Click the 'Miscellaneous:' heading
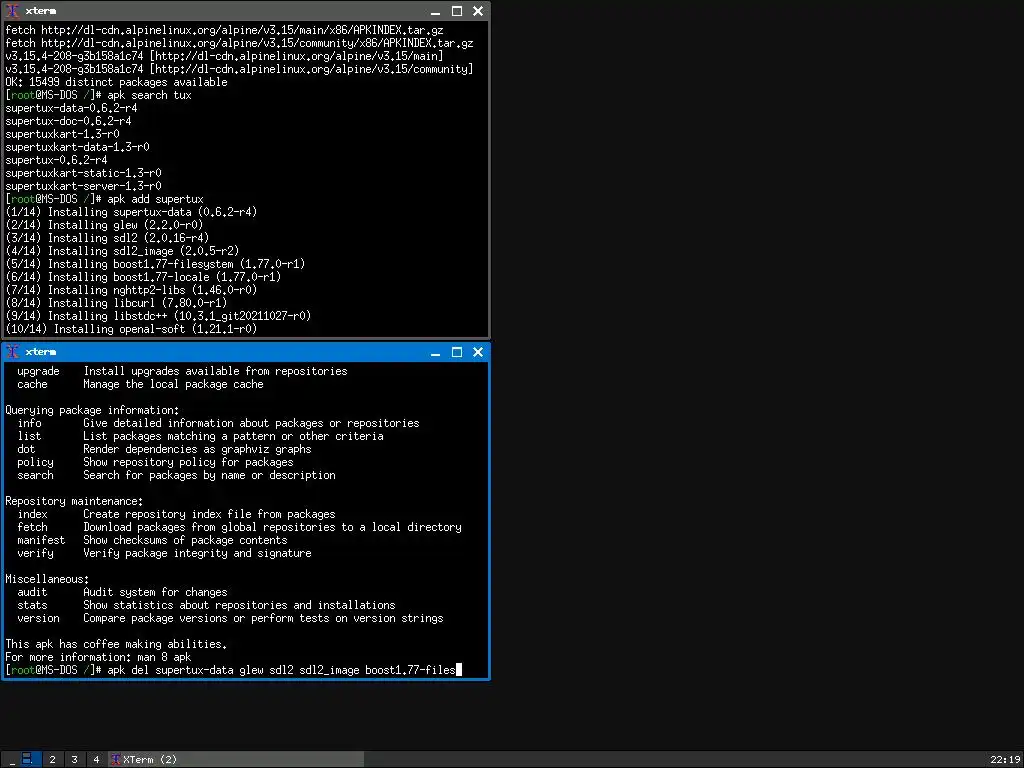 [x=47, y=579]
